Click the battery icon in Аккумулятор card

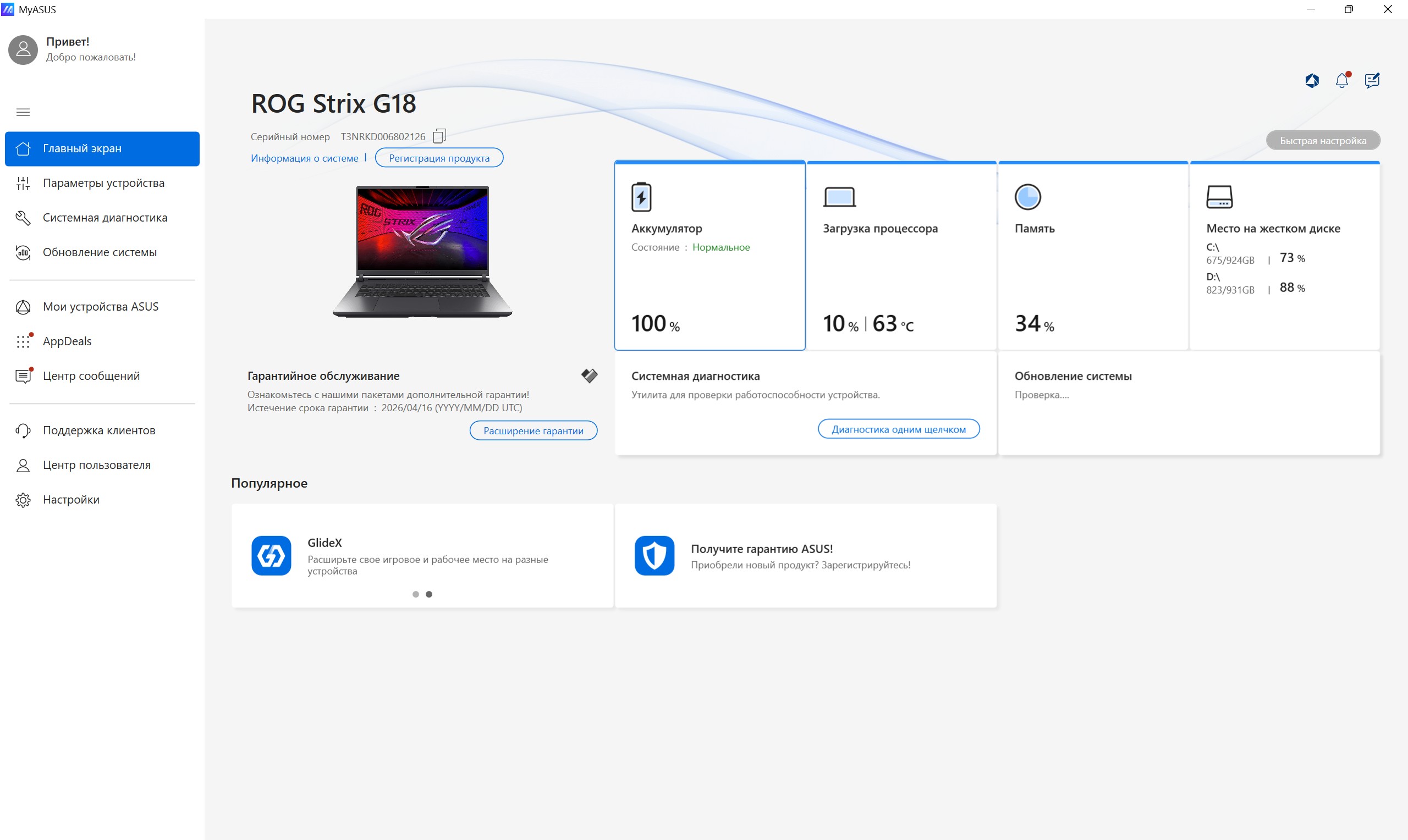(641, 197)
